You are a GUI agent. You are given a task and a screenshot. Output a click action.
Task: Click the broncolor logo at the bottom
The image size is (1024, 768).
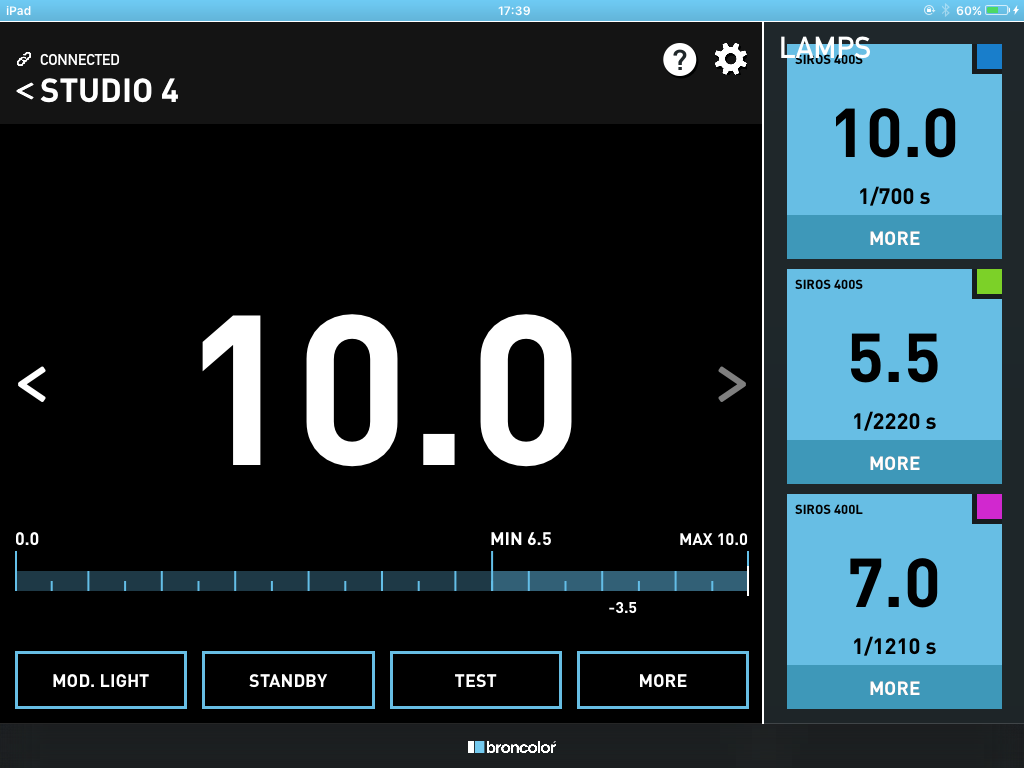512,746
